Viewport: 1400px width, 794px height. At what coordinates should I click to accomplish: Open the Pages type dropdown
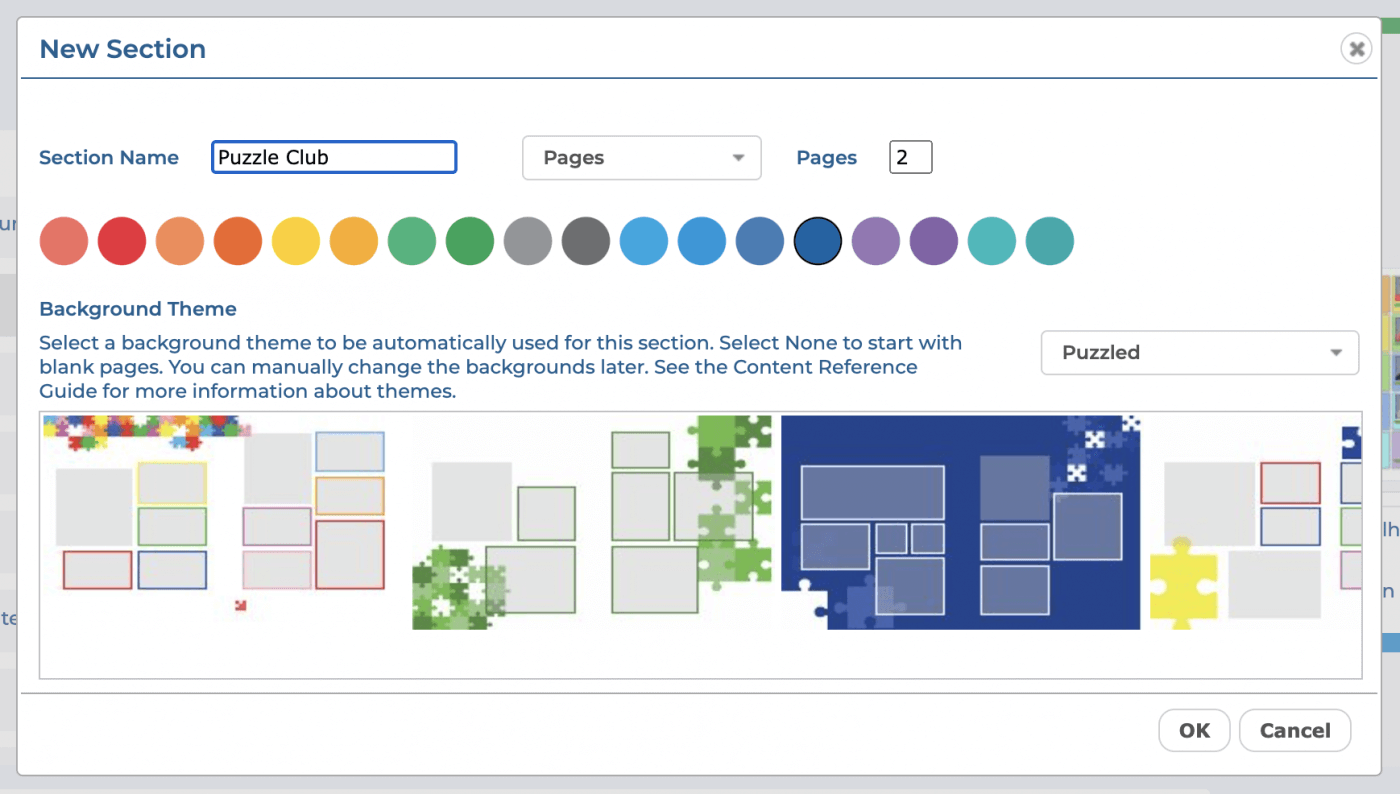click(x=641, y=158)
